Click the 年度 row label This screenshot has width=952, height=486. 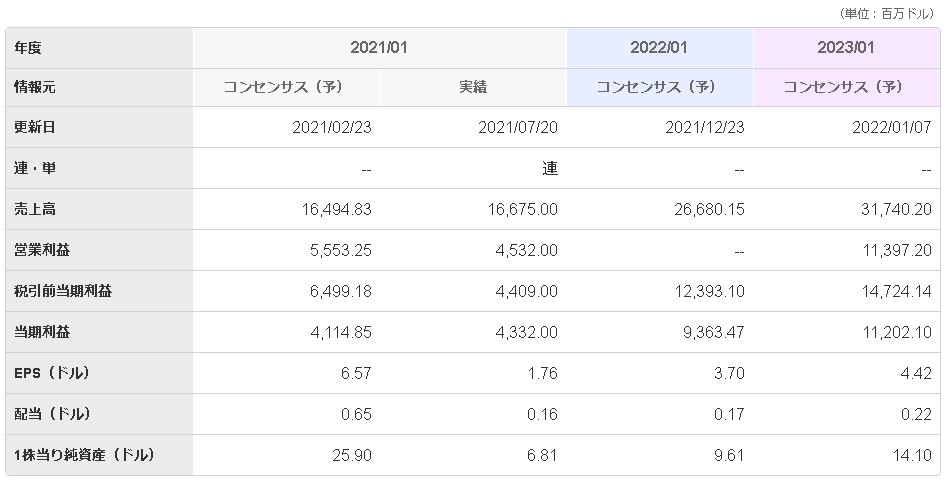coord(29,47)
